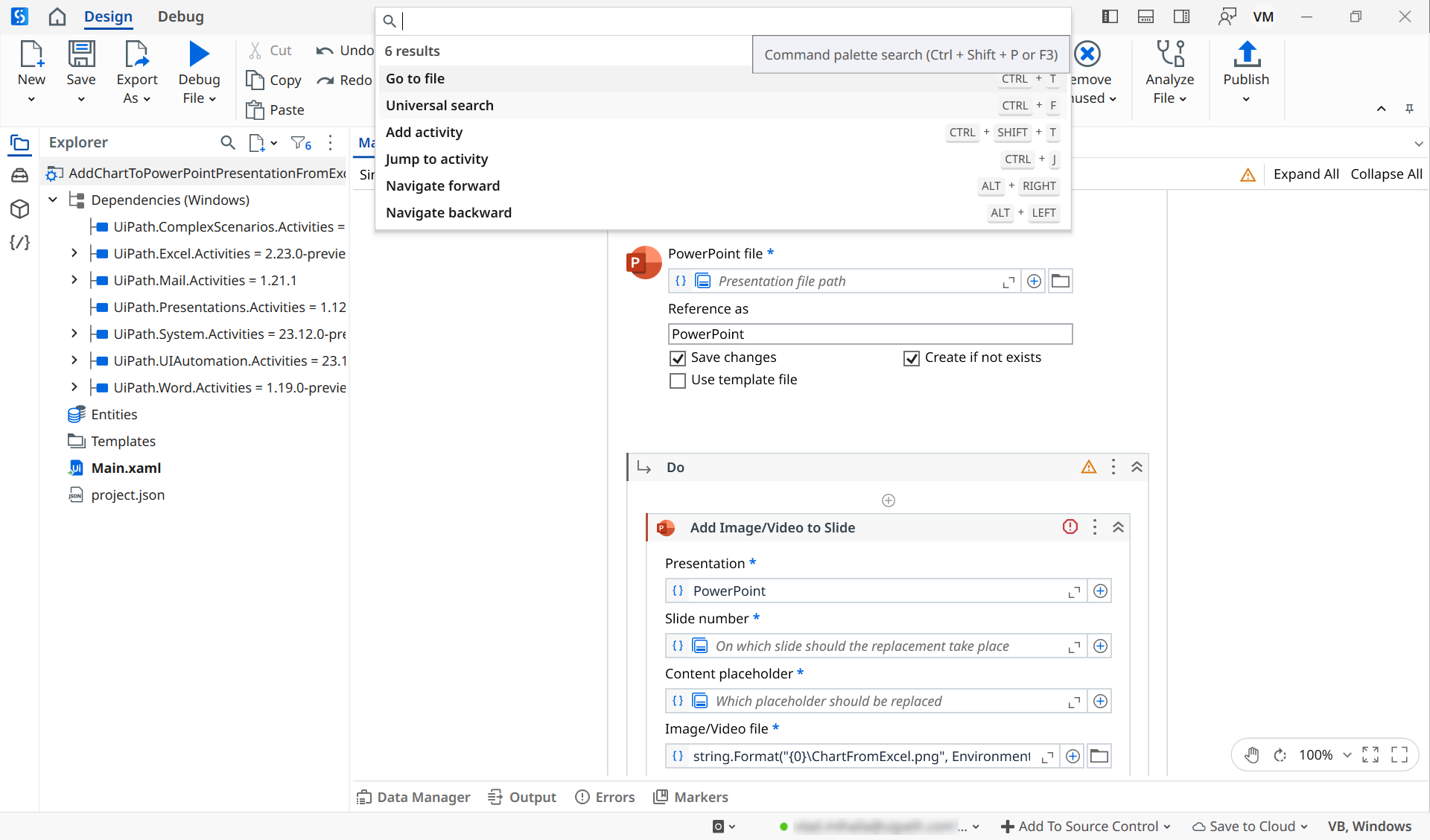This screenshot has width=1430, height=840.
Task: Search in Explorer with magnifier icon
Action: 228,142
